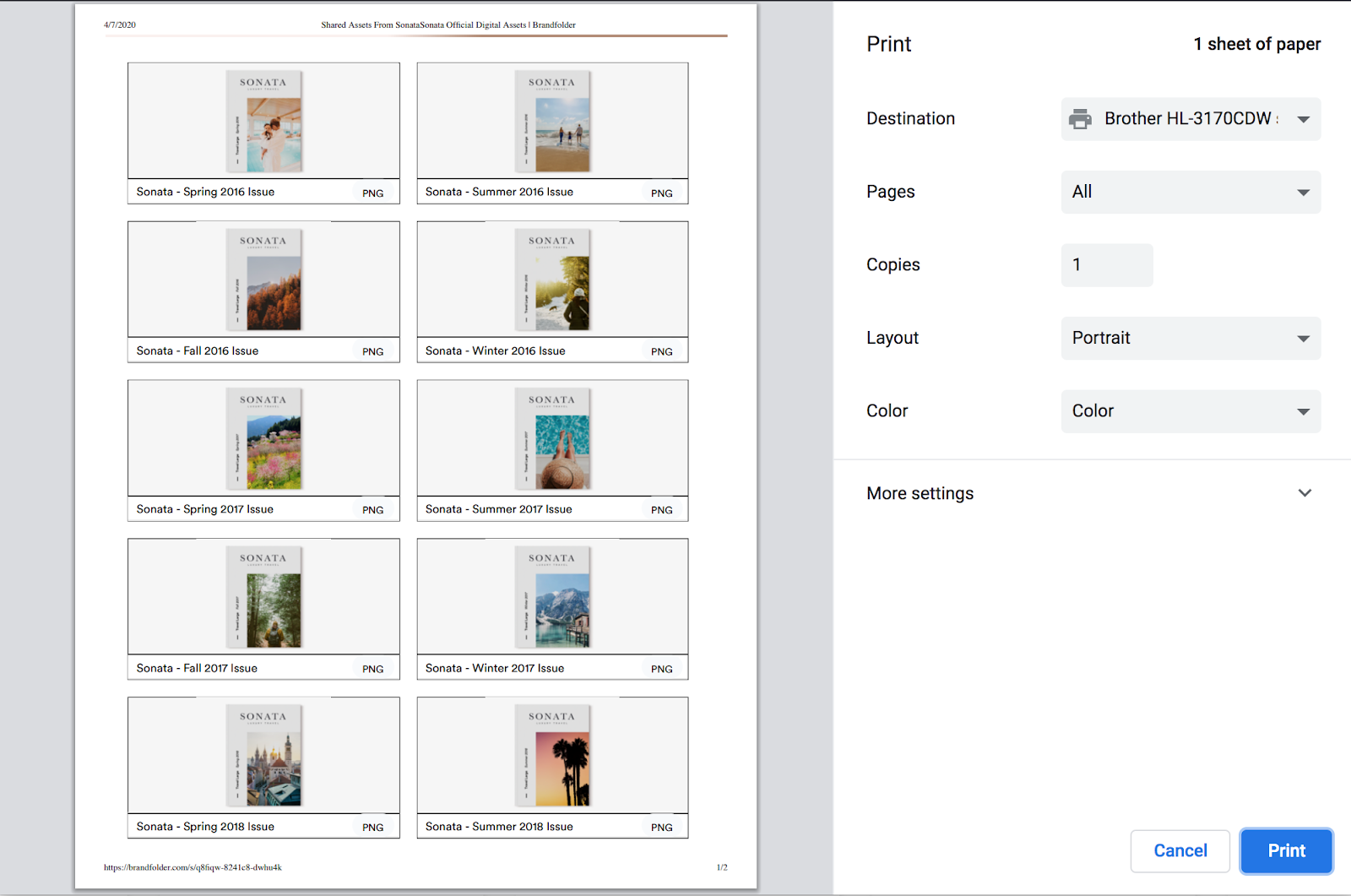Screen dimensions: 1351x896
Task: Click the PNG badge on Spring 2018 Issue
Action: 373,828
